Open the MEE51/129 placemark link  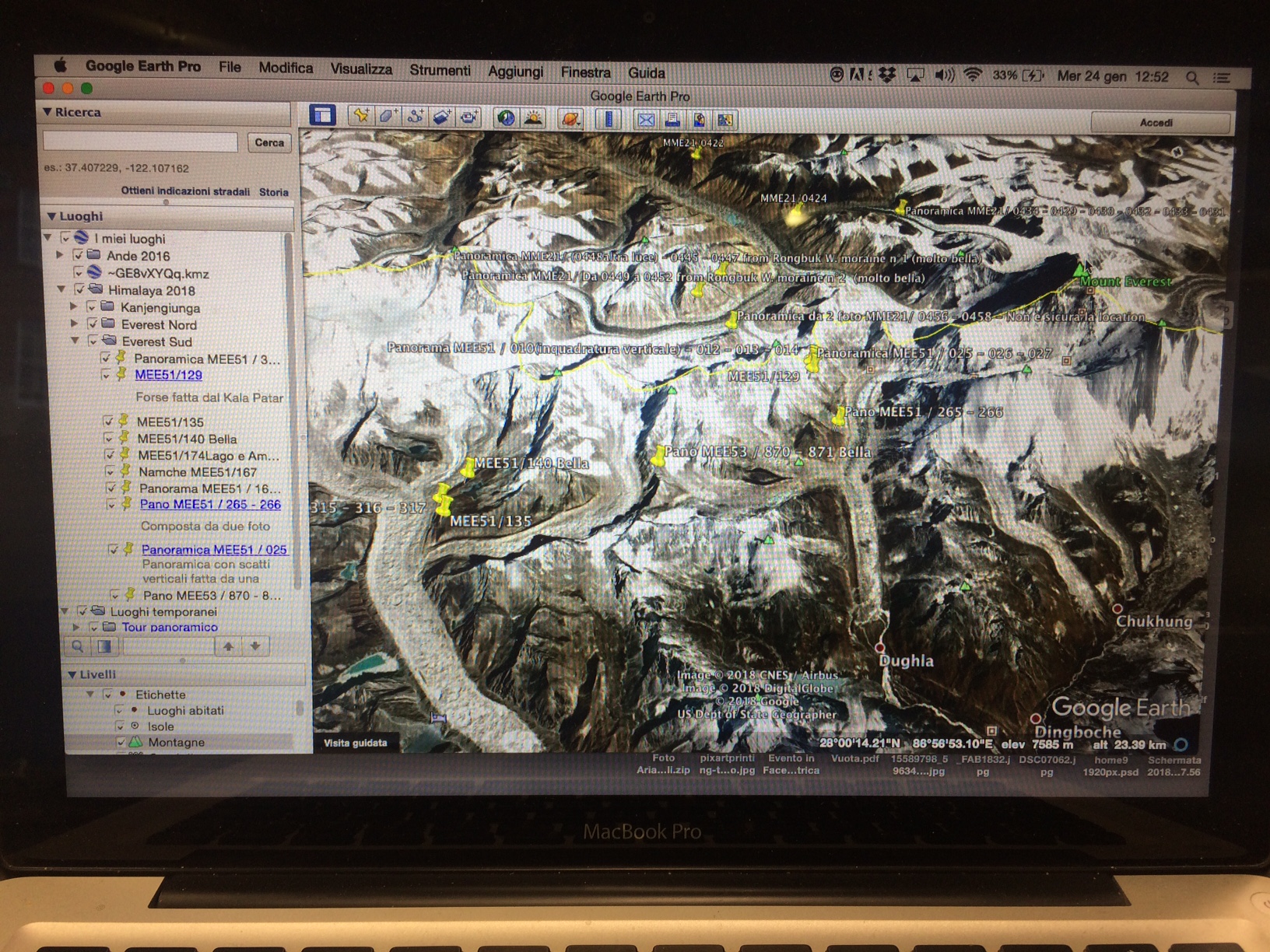point(168,375)
